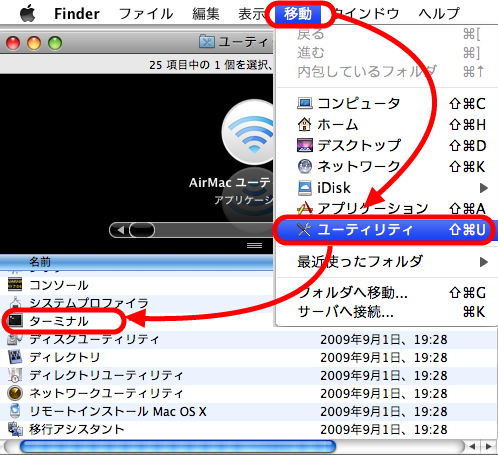Click ターミナル file name

coord(59,321)
